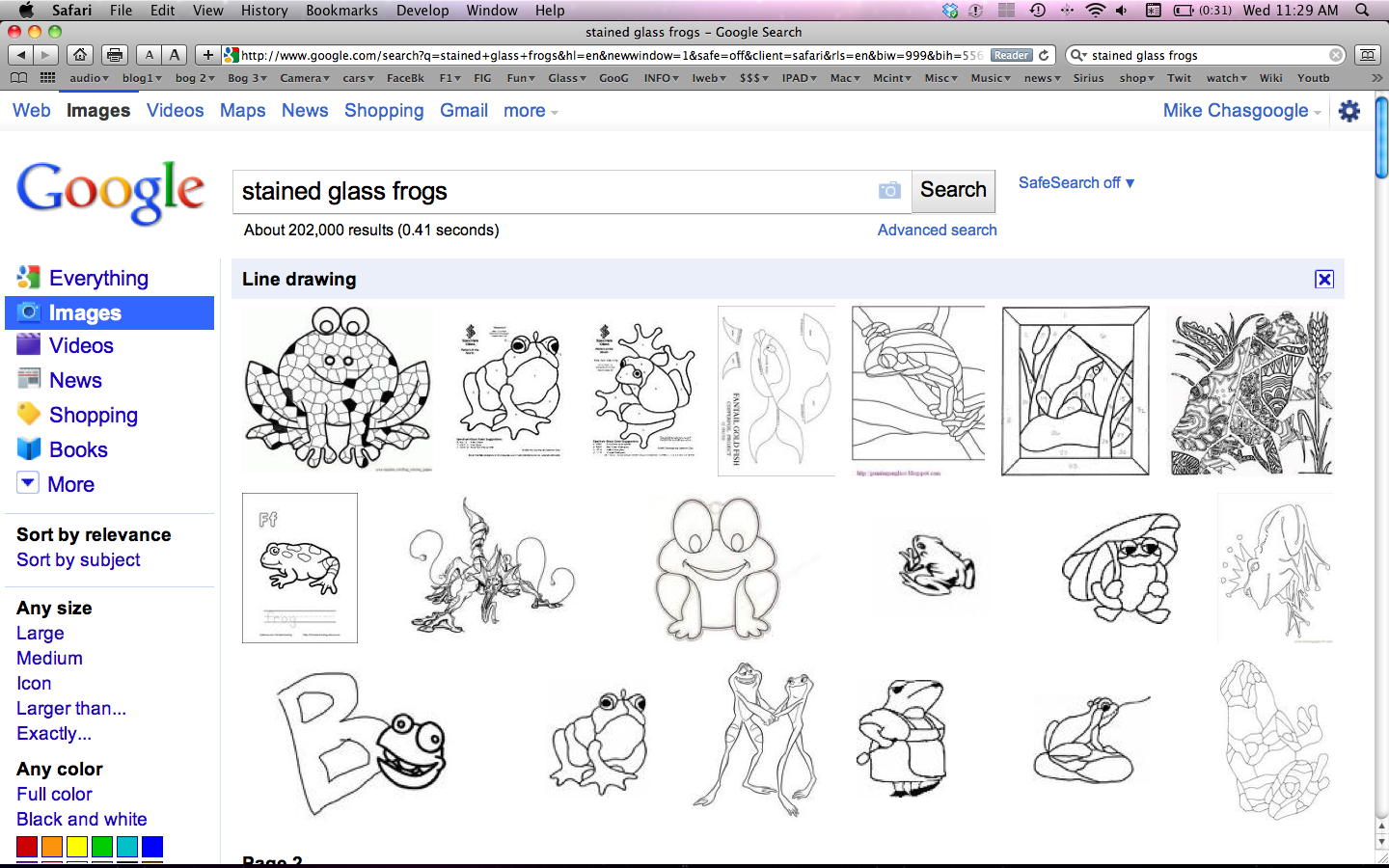
Task: Open the Window menu
Action: pos(492,10)
